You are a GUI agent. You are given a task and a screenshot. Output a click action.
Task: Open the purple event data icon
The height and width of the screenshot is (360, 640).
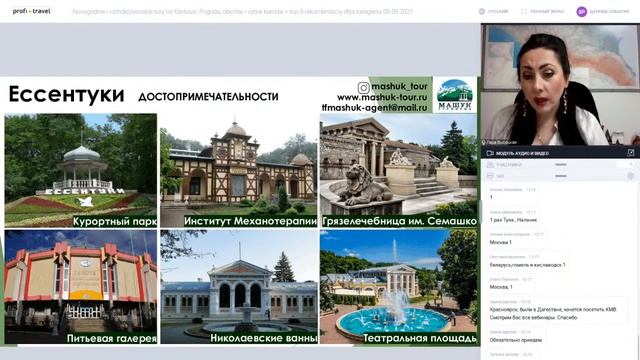point(582,11)
